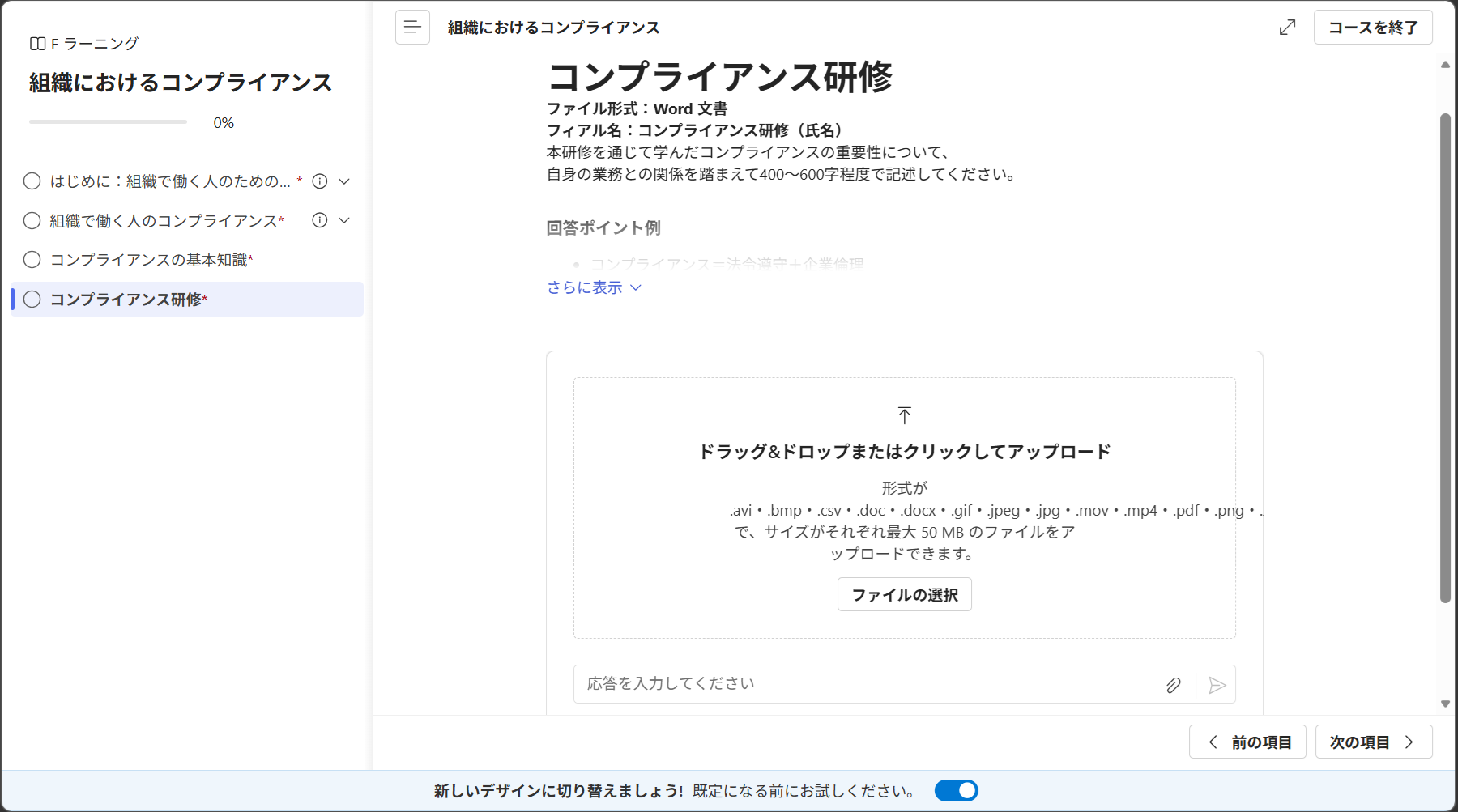
Task: Click the paperclip attachment icon
Action: click(1173, 685)
